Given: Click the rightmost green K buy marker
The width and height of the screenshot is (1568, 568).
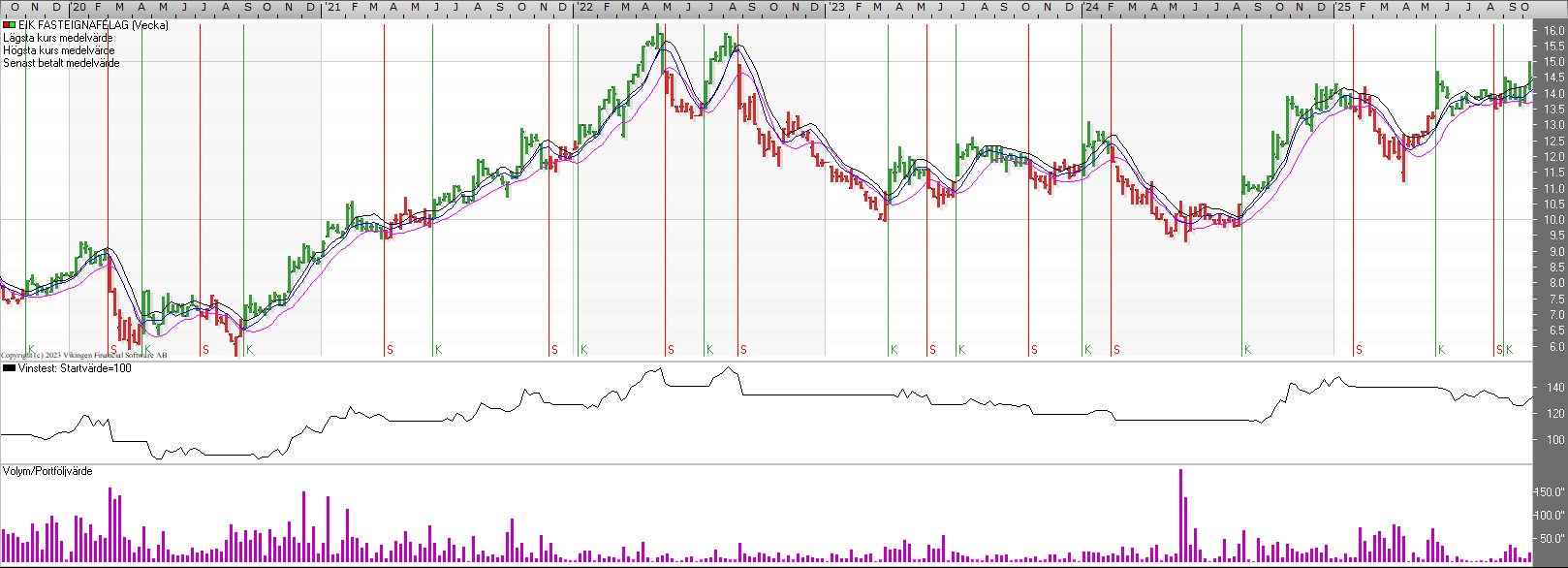Looking at the screenshot, I should [1510, 349].
